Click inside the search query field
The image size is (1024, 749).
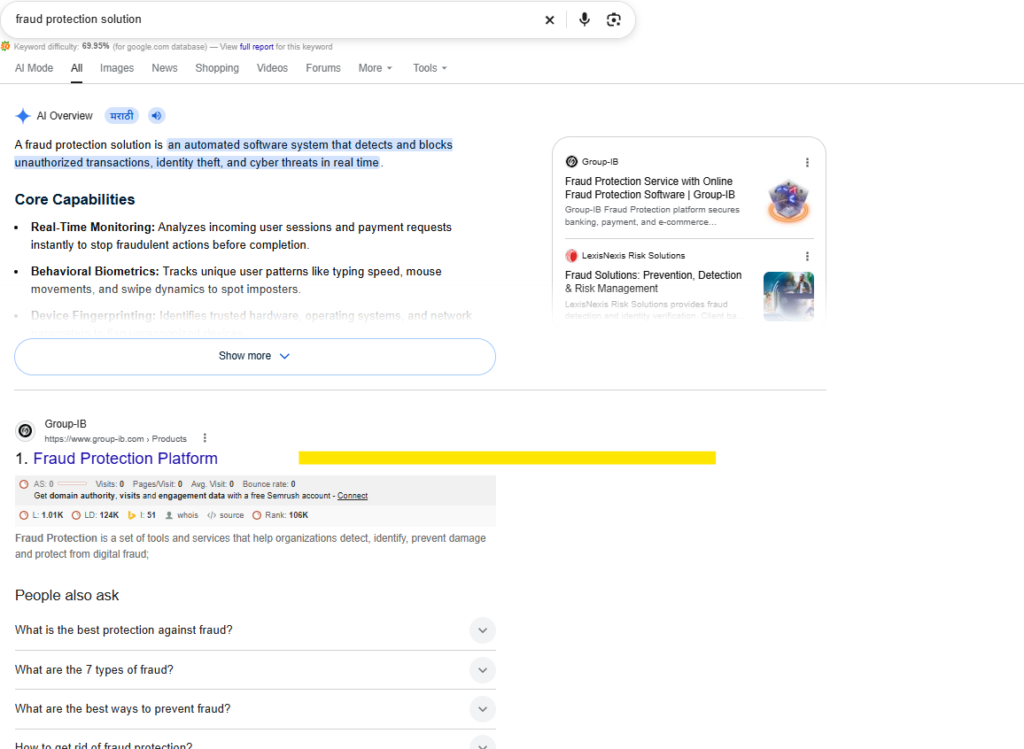(x=274, y=20)
